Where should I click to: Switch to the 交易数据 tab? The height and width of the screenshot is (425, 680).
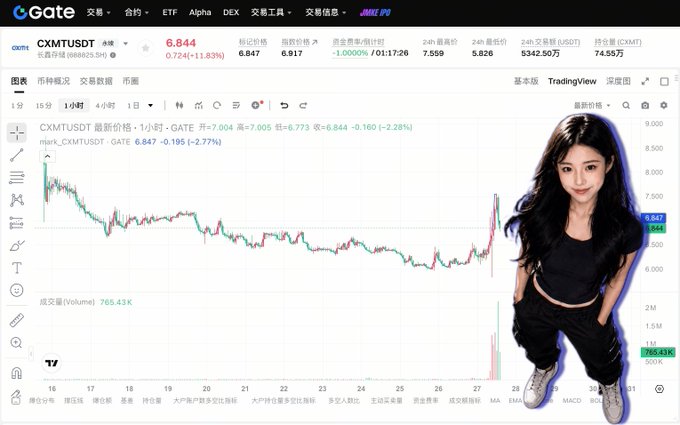96,81
